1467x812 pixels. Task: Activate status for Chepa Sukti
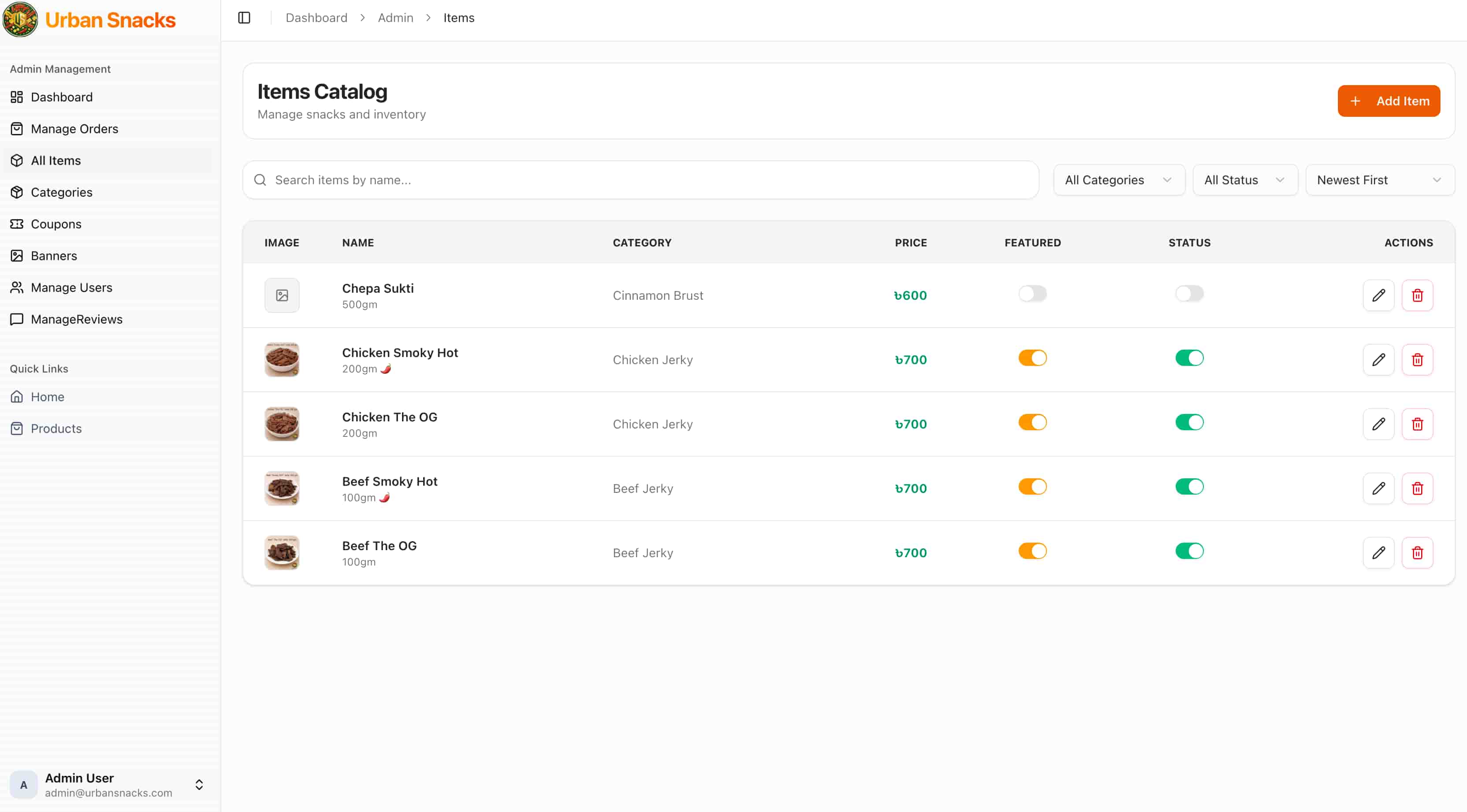pyautogui.click(x=1189, y=294)
